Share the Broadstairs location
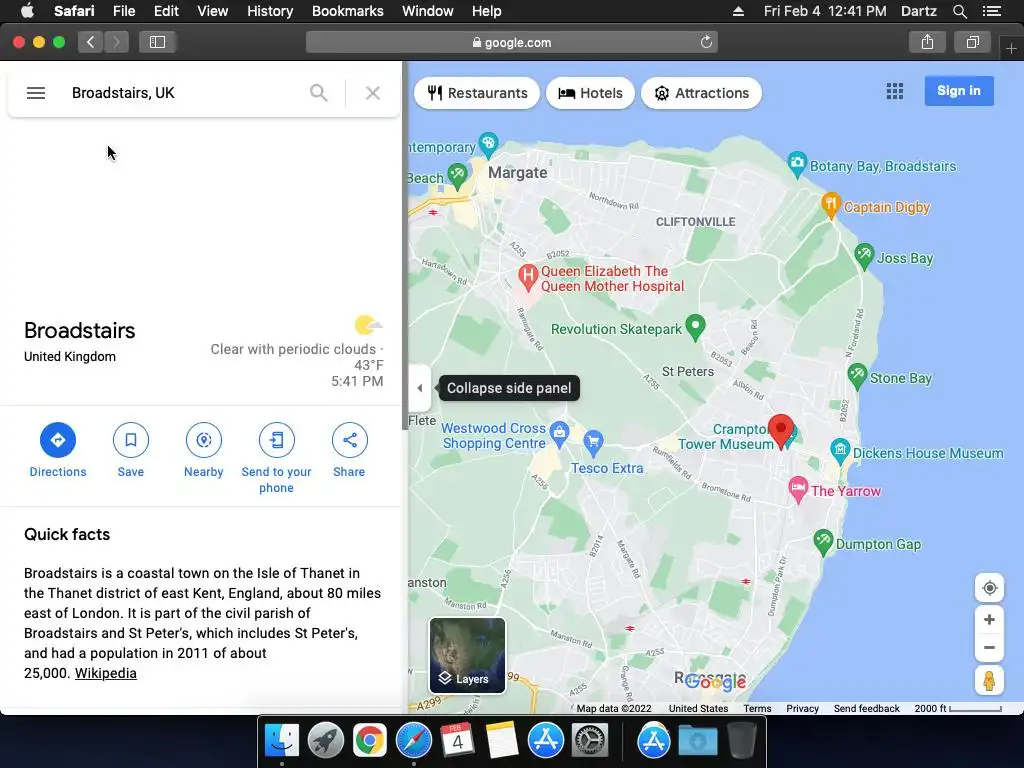 [349, 440]
